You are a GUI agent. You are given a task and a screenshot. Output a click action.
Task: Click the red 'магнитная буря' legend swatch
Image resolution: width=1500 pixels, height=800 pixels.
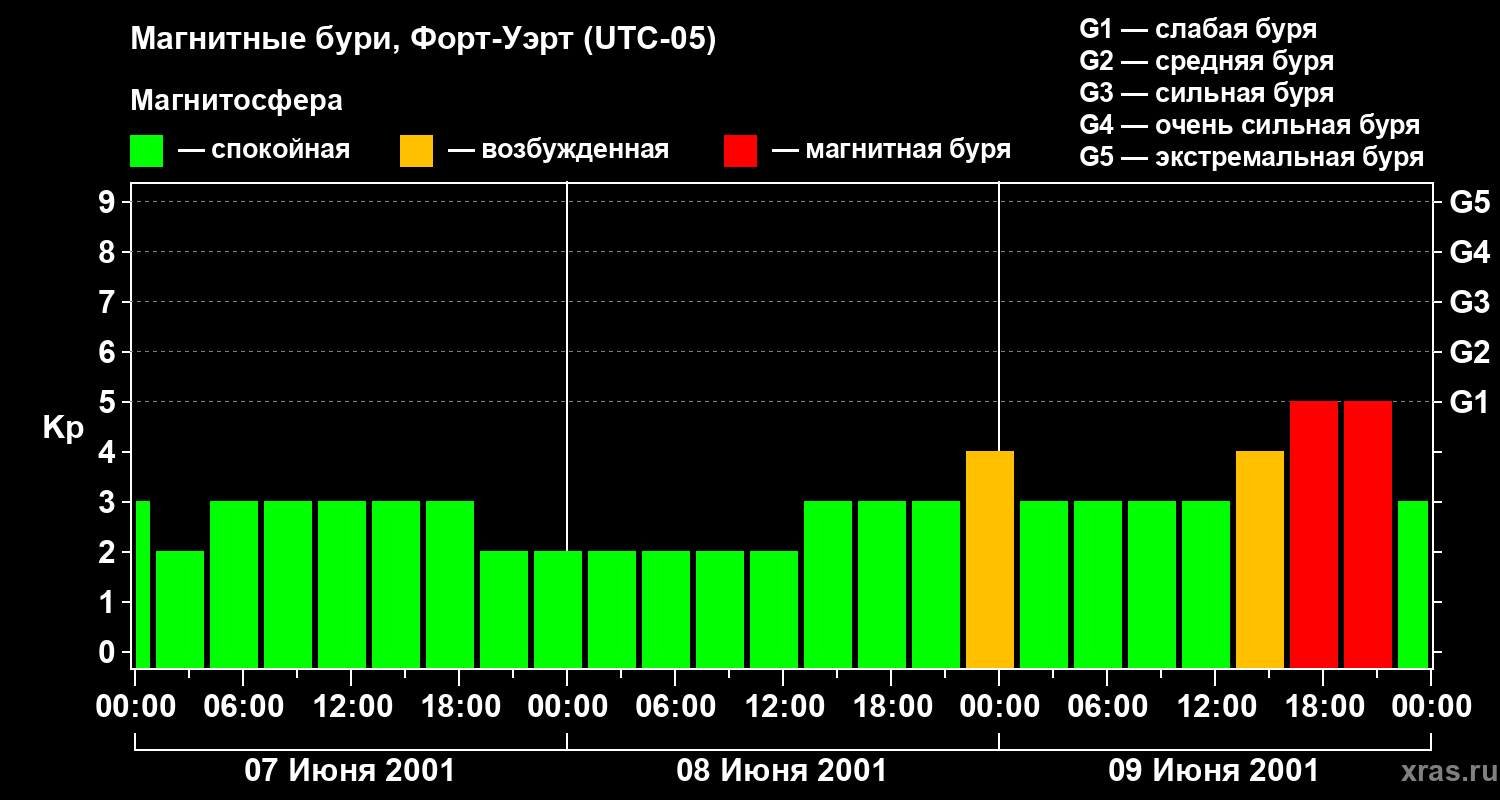[741, 151]
